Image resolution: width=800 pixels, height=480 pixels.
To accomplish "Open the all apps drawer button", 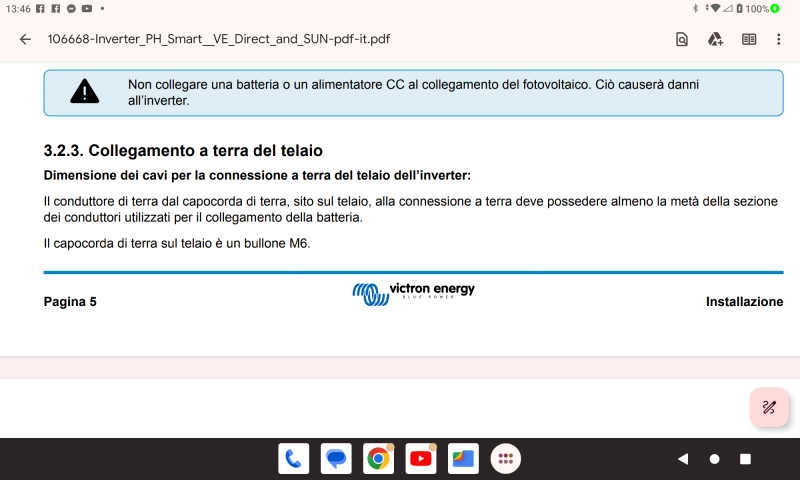I will pyautogui.click(x=506, y=459).
